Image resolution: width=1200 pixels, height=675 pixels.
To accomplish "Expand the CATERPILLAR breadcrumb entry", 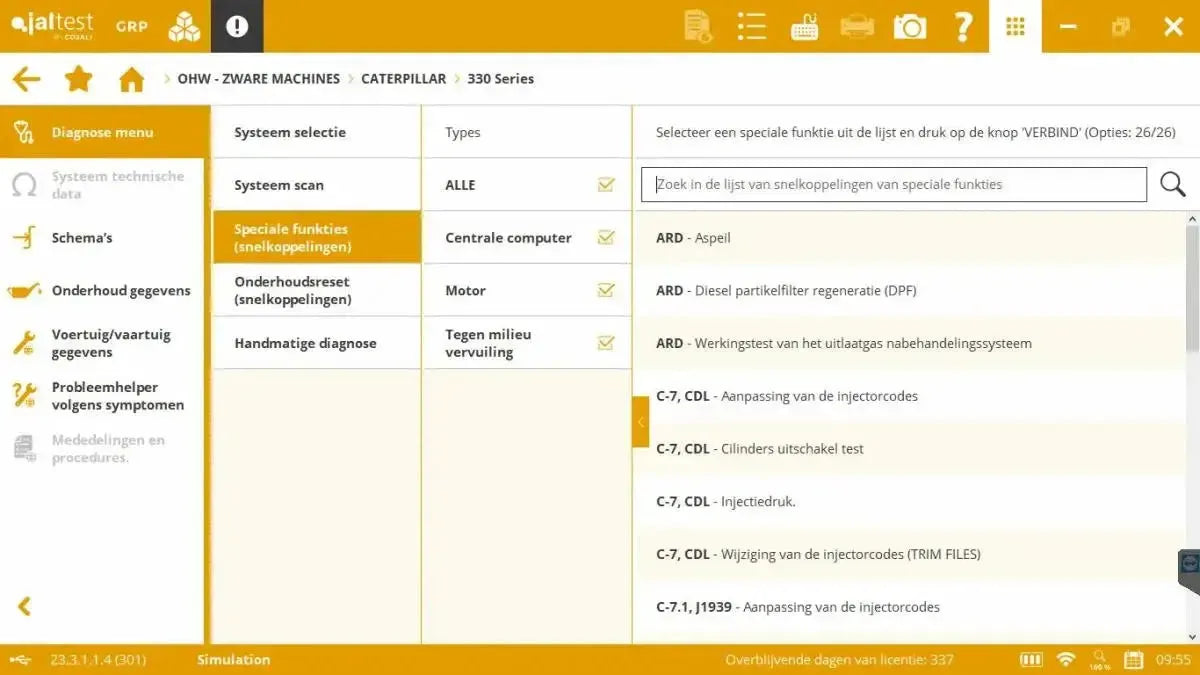I will (404, 78).
